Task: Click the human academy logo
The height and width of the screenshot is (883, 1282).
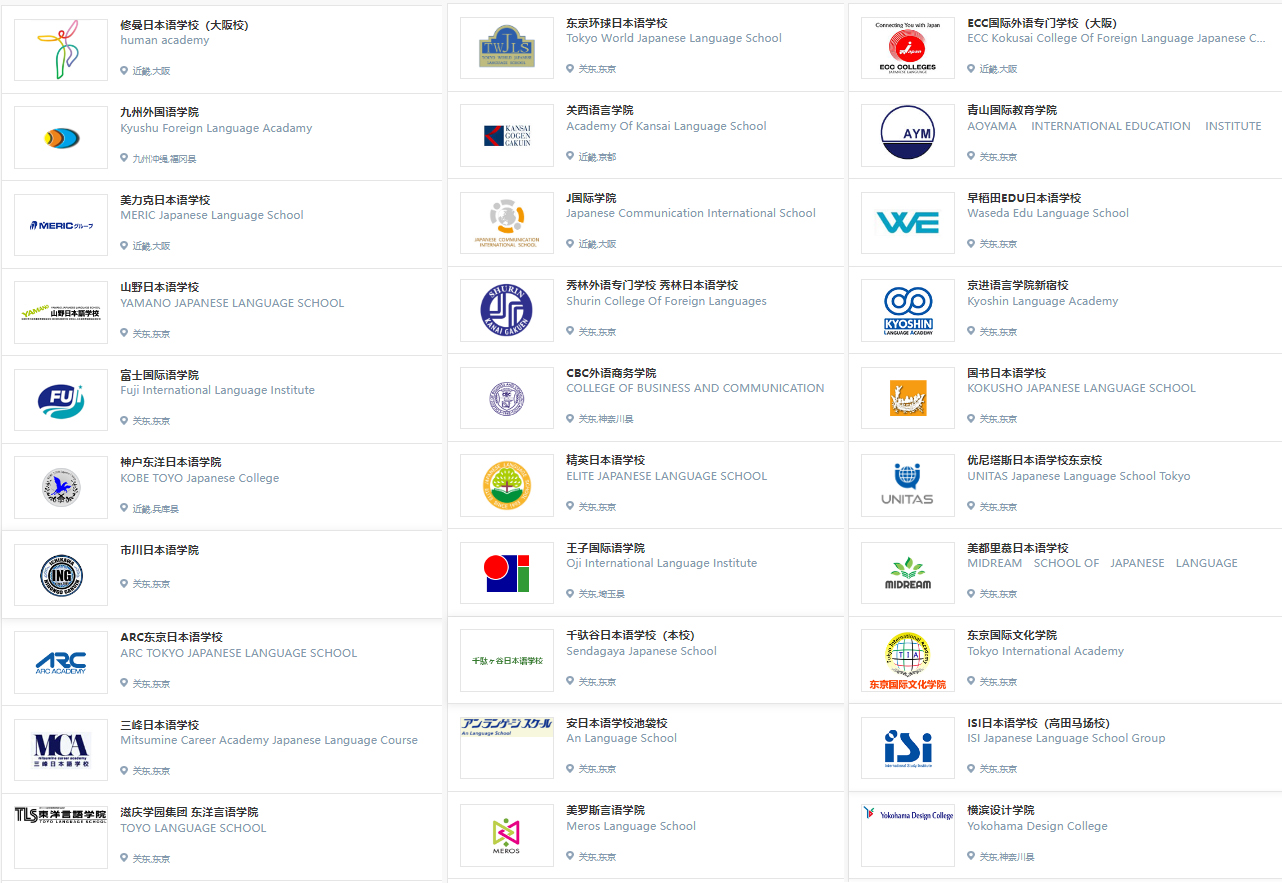Action: 60,49
